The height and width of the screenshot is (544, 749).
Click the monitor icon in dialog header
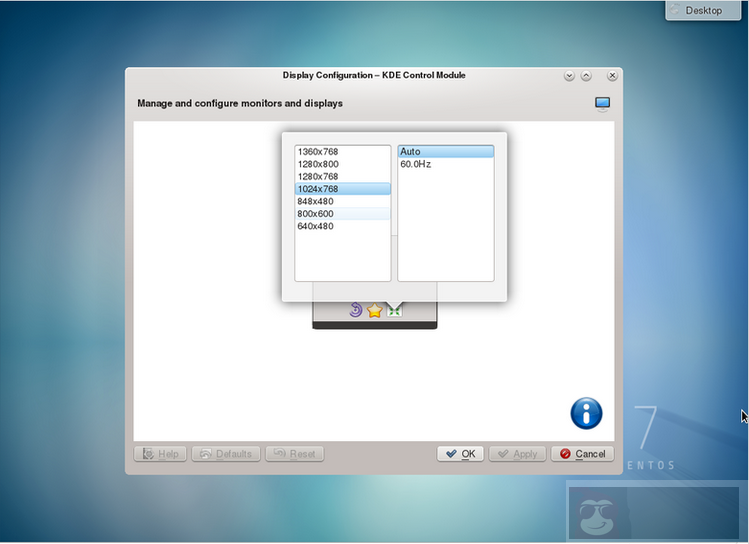click(602, 104)
